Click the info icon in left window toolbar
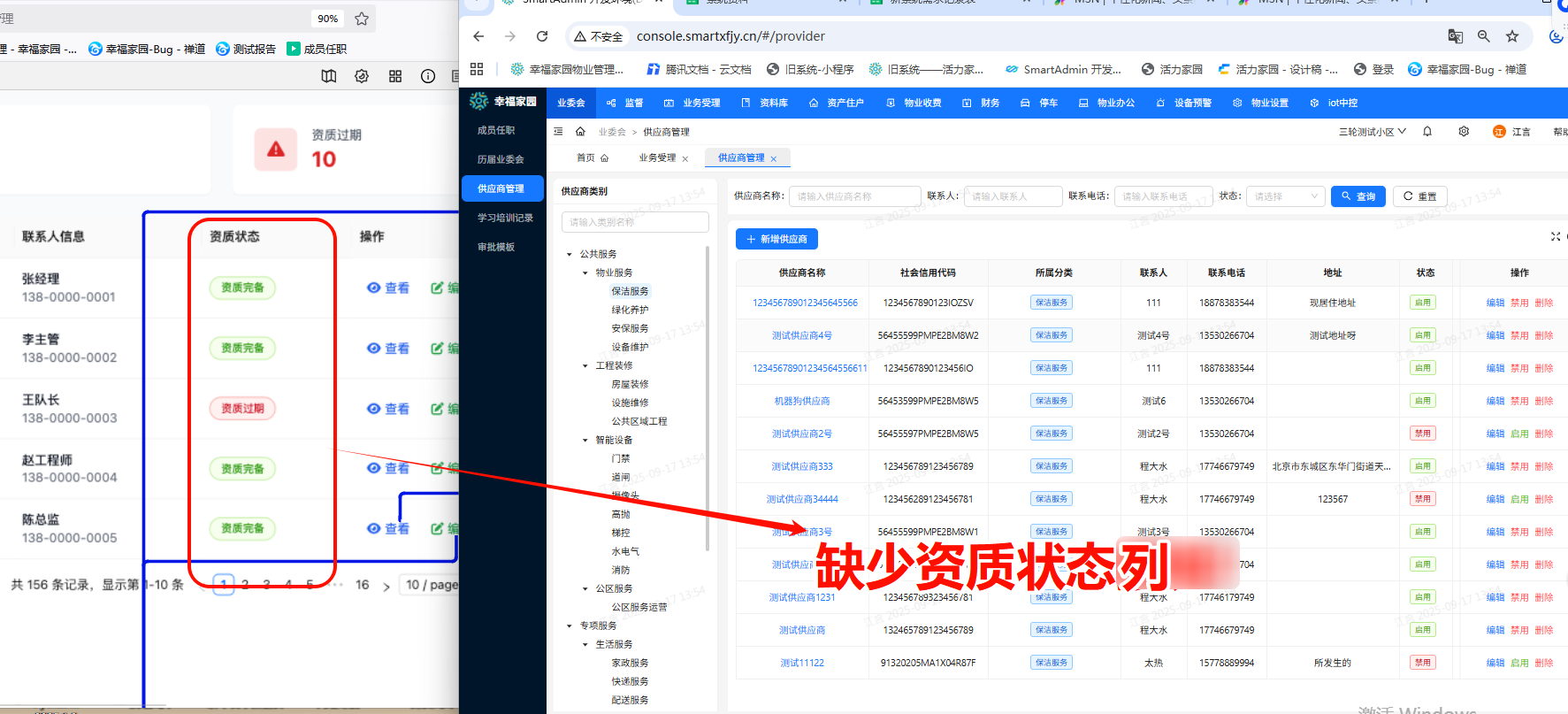The width and height of the screenshot is (1568, 714). 428,77
